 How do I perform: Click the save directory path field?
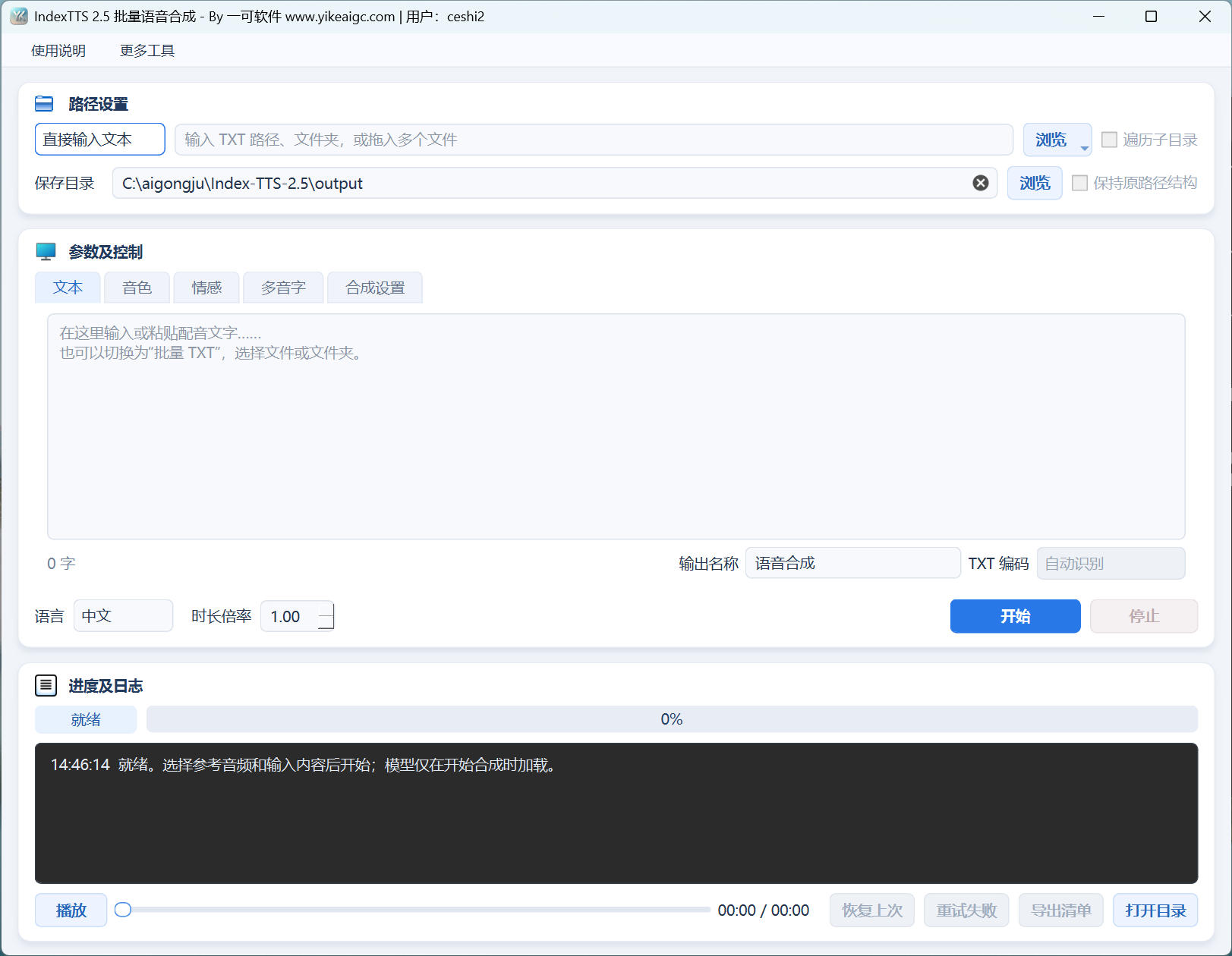tap(555, 183)
